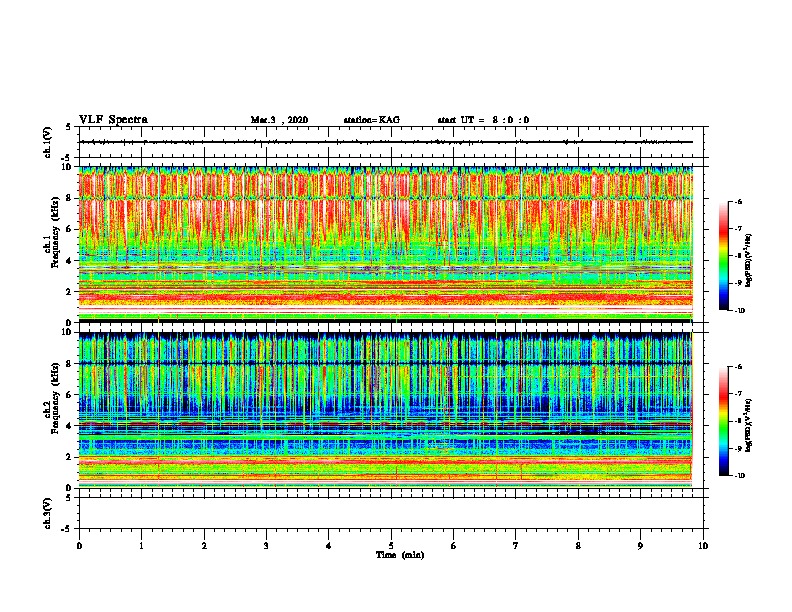
Task: Click the "0" tick label on the time axis
Action: [79, 545]
